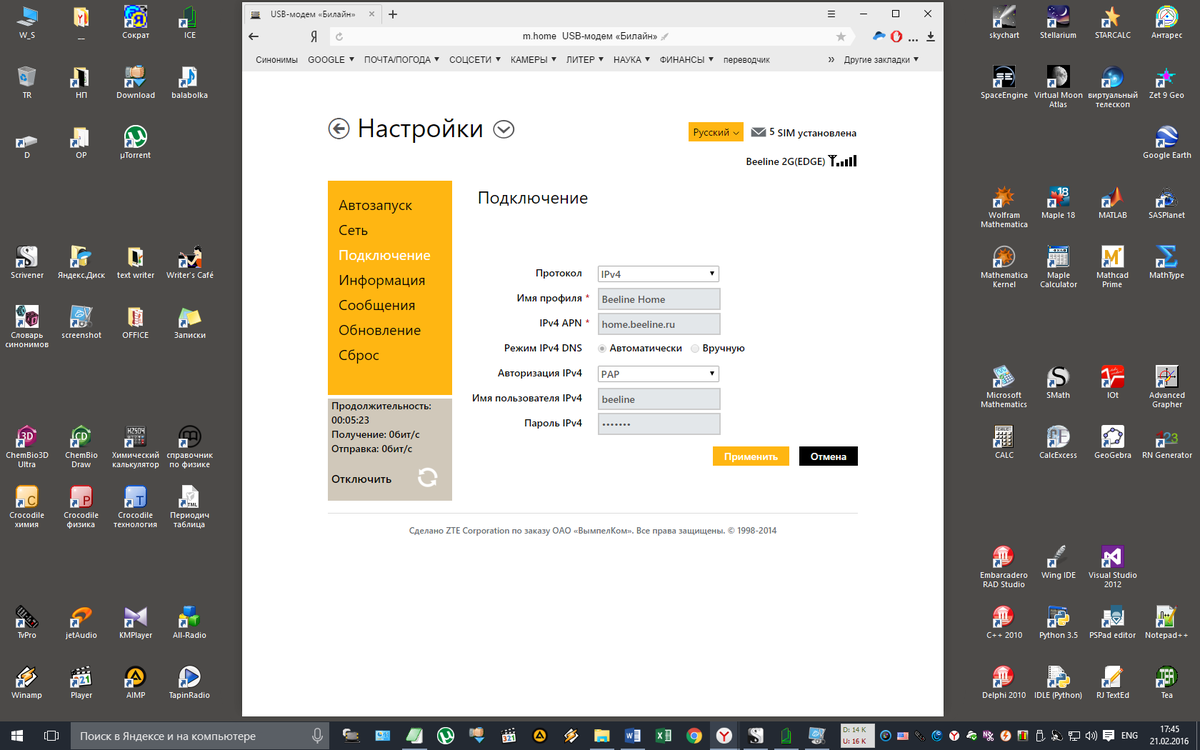Click the IPv4 APN input field
Screen dimensions: 1200x750
pyautogui.click(x=659, y=323)
